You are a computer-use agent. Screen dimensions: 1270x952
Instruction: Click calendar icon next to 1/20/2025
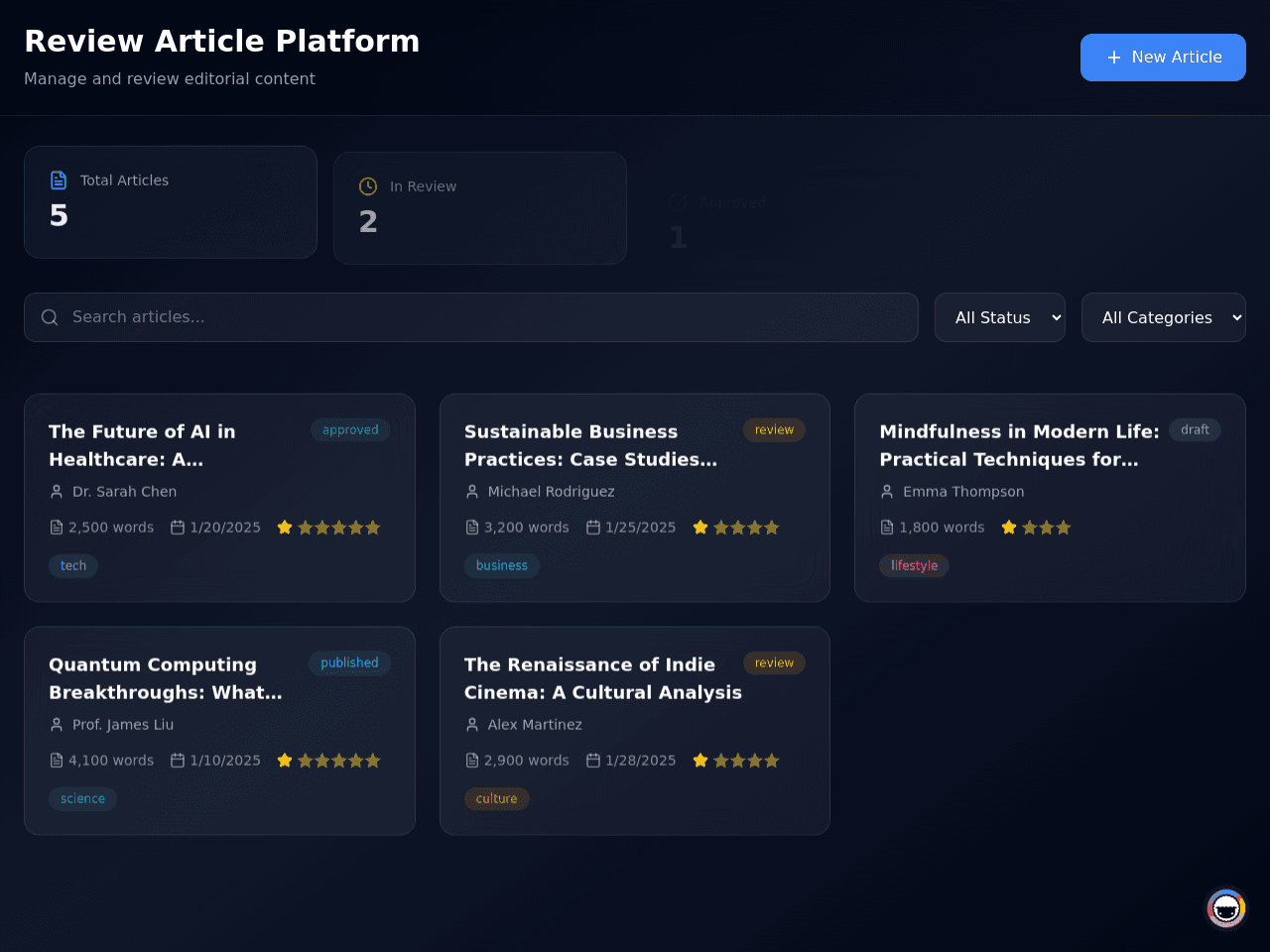pos(178,528)
